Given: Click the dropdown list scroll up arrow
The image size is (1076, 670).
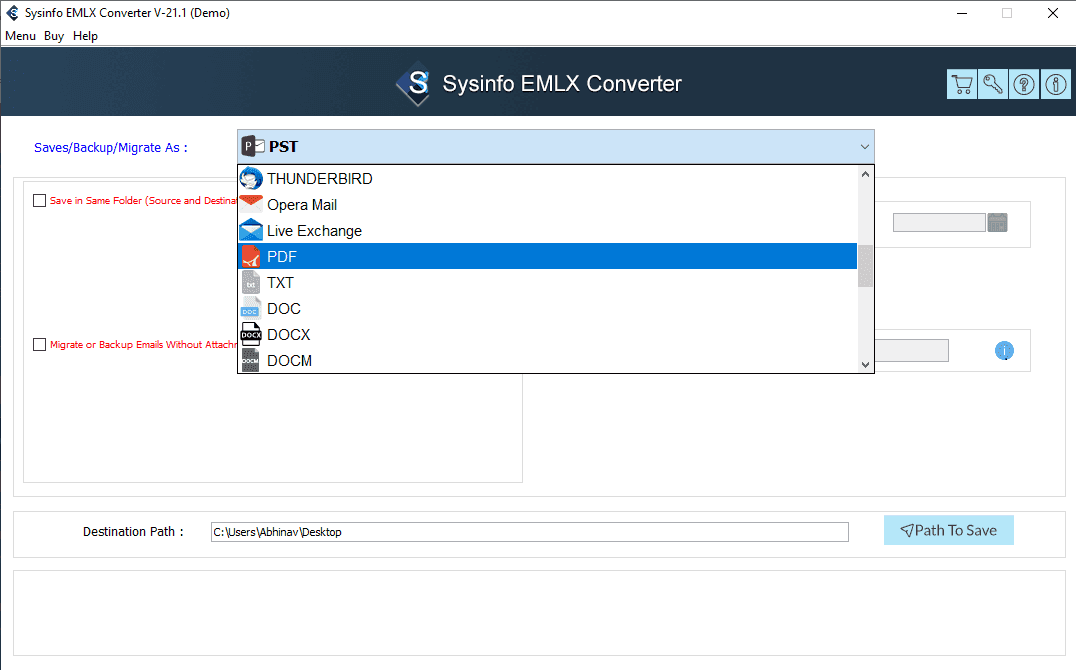Looking at the screenshot, I should click(865, 174).
